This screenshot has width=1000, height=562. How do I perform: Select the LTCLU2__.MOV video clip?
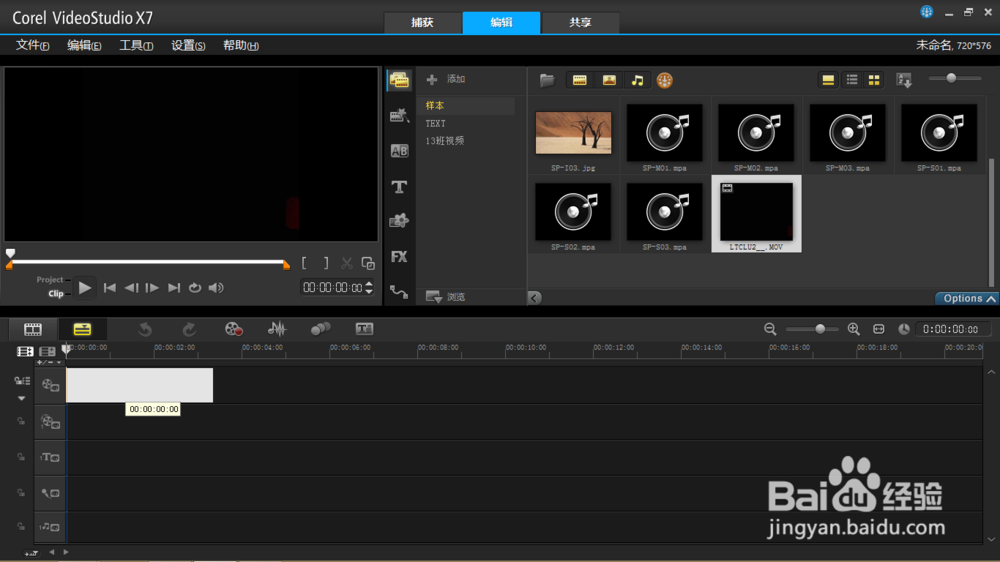pyautogui.click(x=756, y=212)
